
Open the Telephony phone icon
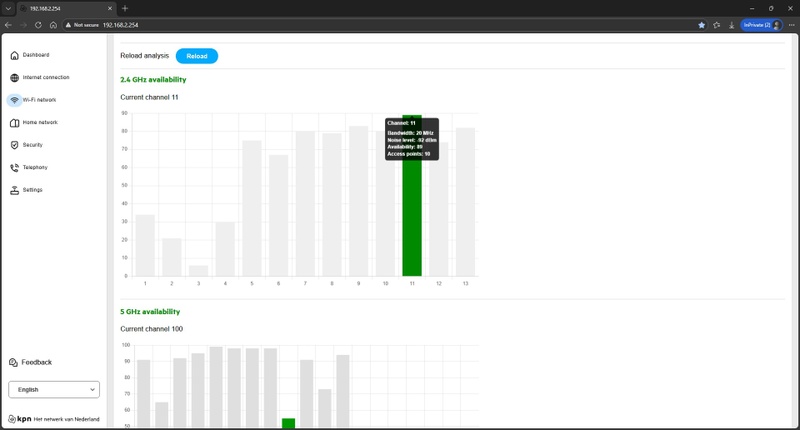pos(14,167)
